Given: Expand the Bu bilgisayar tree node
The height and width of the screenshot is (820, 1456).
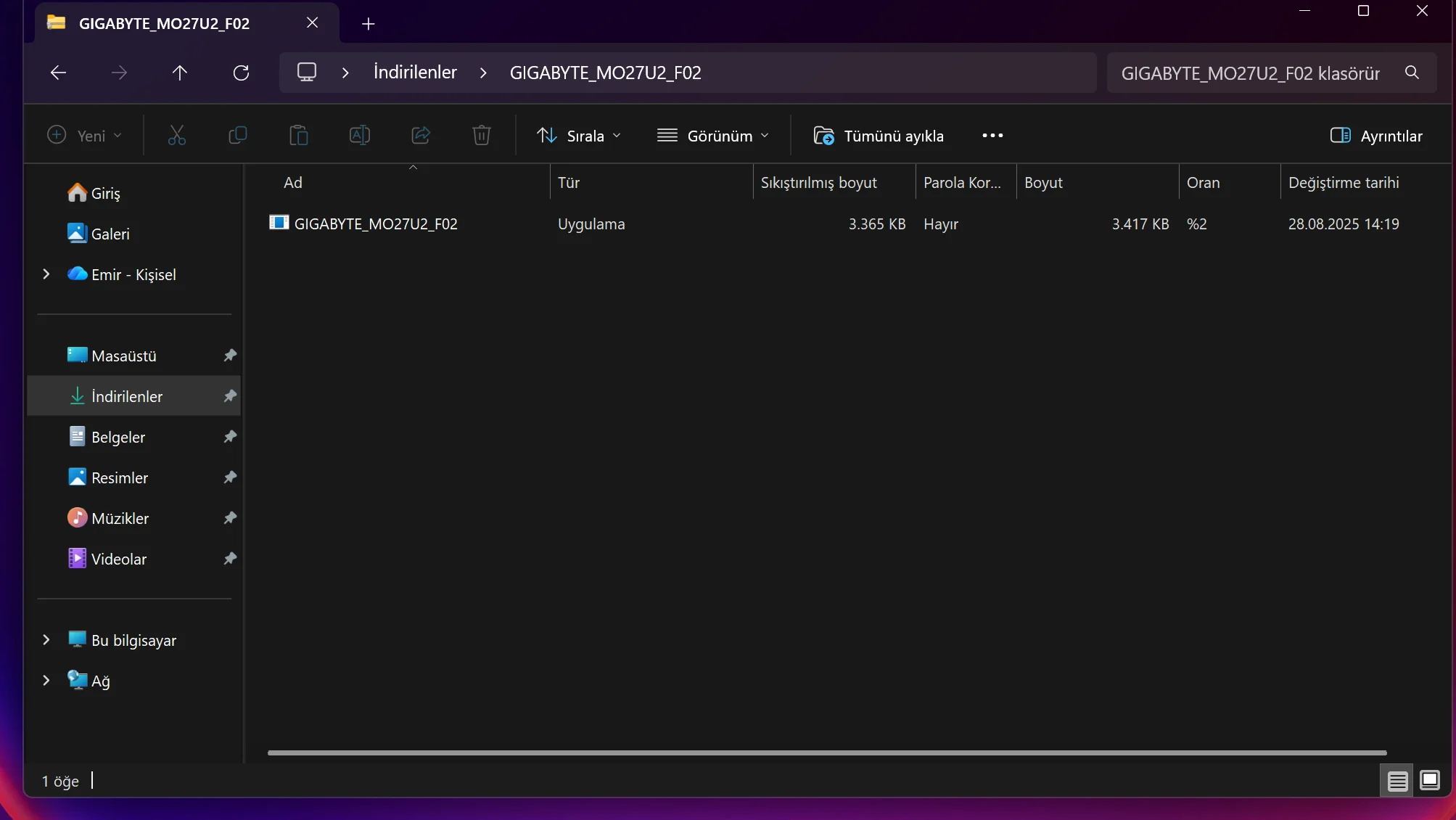Looking at the screenshot, I should click(x=46, y=640).
